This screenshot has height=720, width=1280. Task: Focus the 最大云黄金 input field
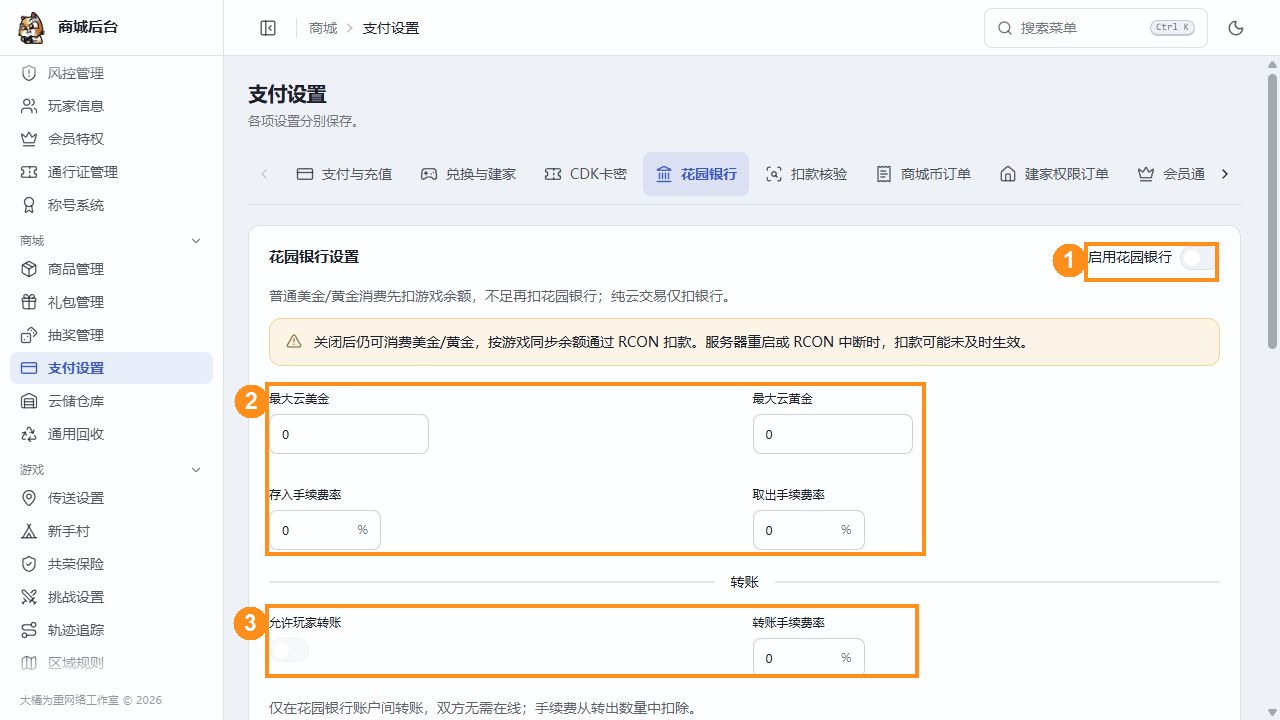[833, 434]
